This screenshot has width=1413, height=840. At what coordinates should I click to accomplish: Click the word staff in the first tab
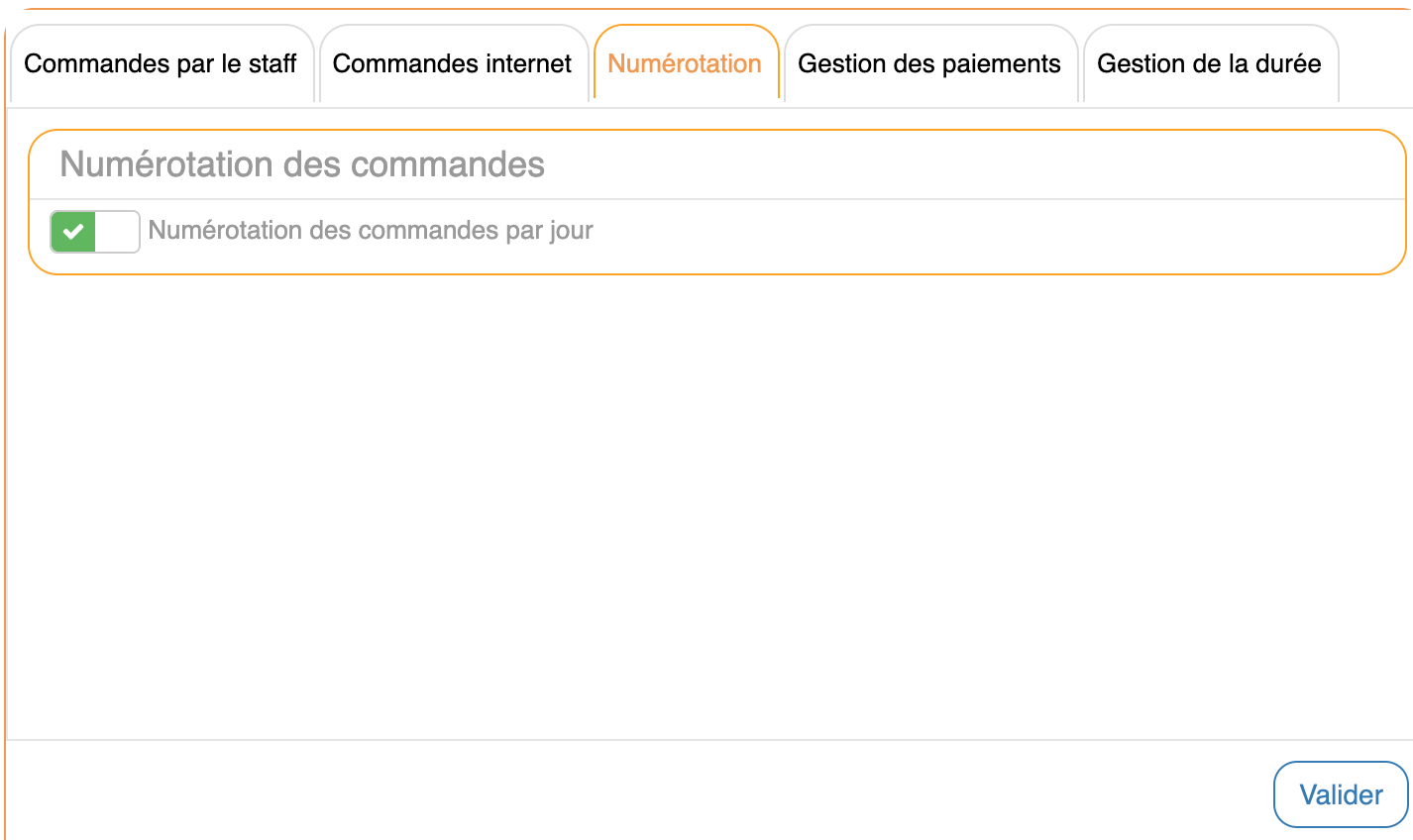(272, 64)
